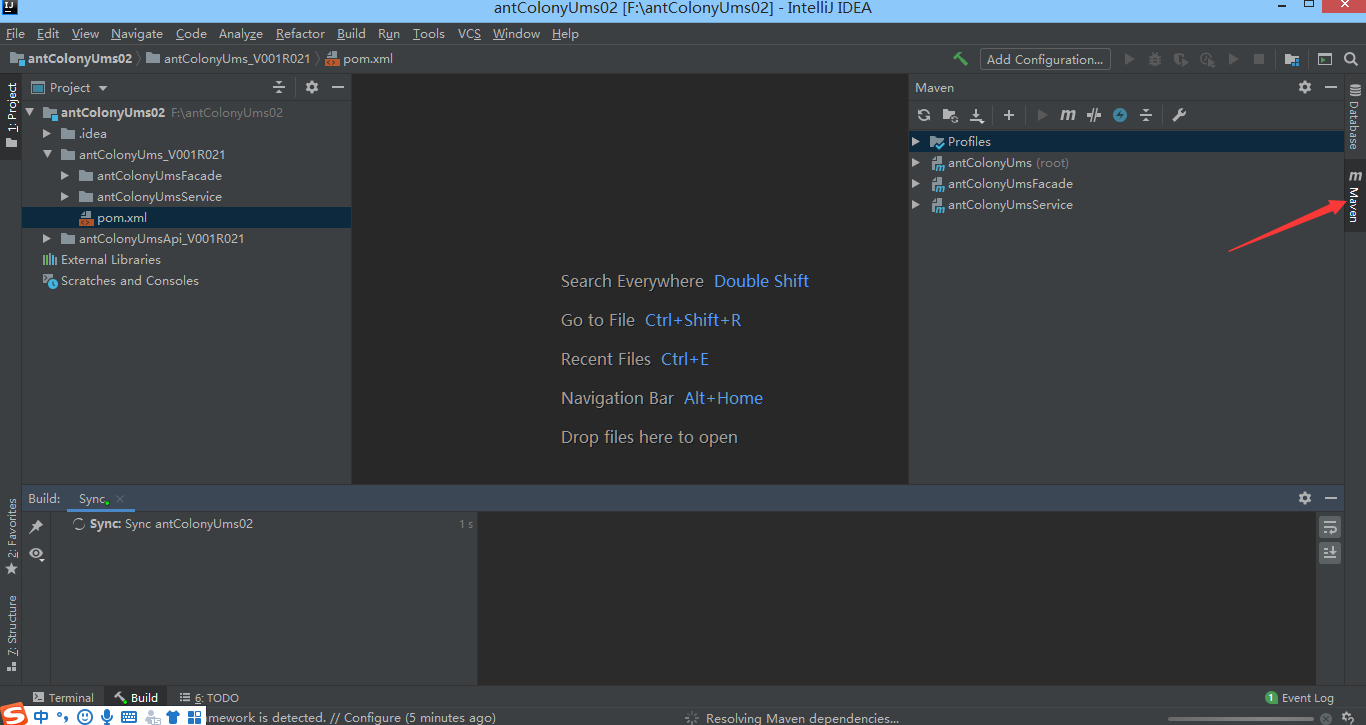
Task: Expand the antColonyUmsService folder in Project tree
Action: pyautogui.click(x=65, y=197)
